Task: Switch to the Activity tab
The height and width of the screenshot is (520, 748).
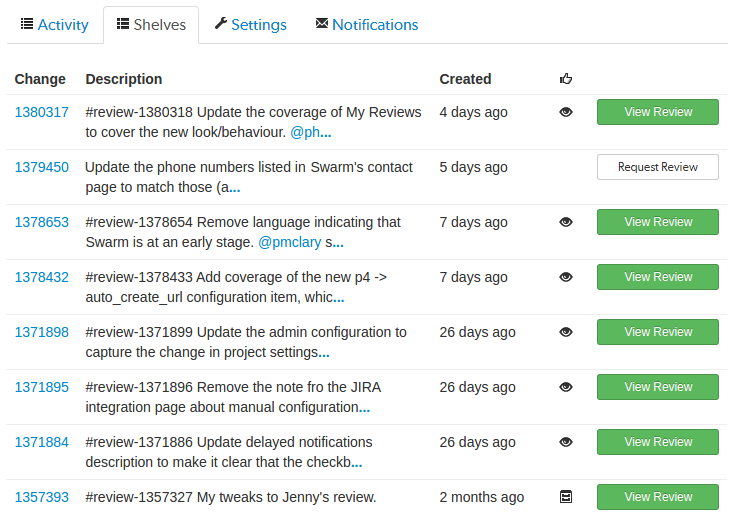Action: 54,25
